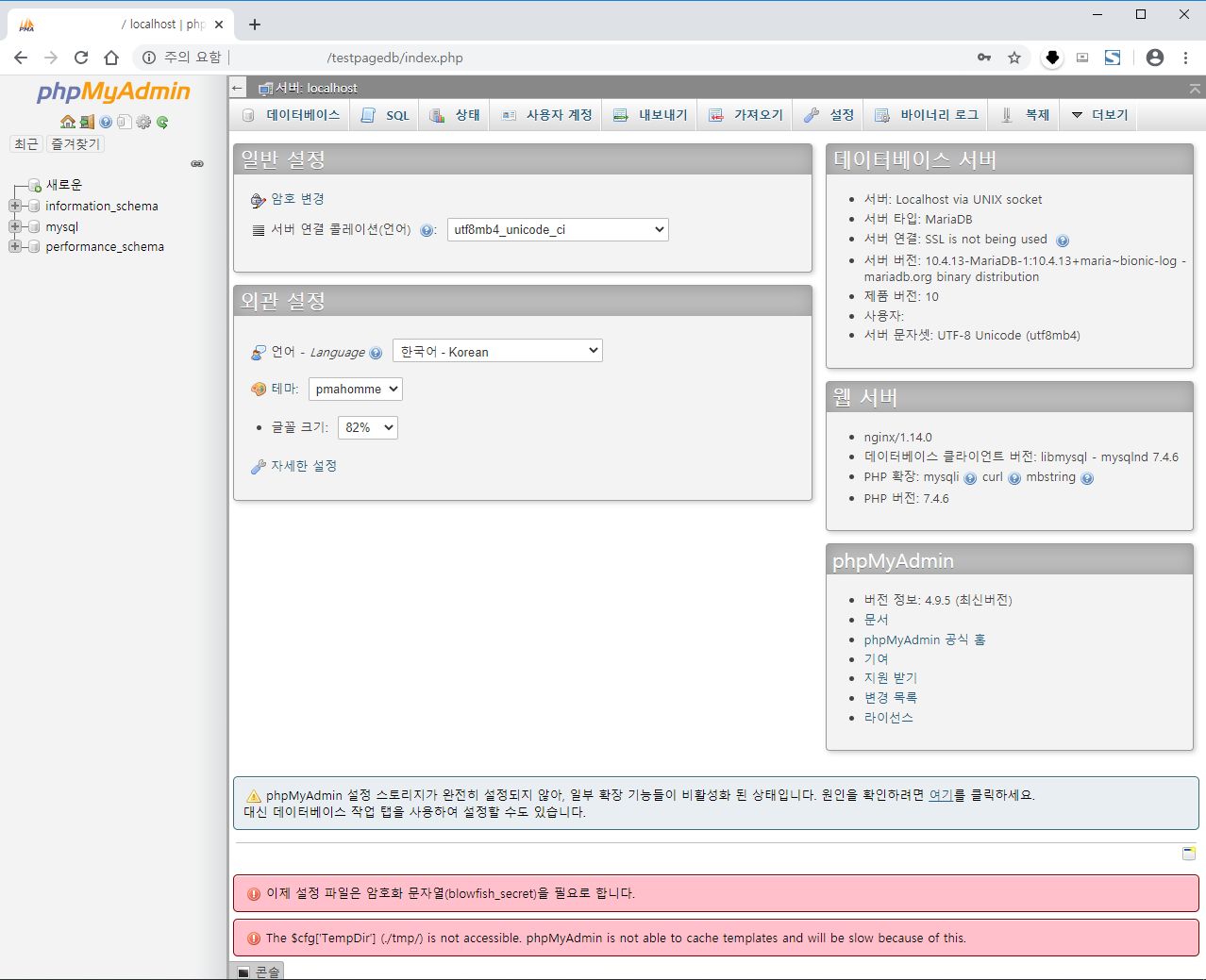The width and height of the screenshot is (1206, 980).
Task: Open the 기여 contribute link
Action: tap(876, 658)
